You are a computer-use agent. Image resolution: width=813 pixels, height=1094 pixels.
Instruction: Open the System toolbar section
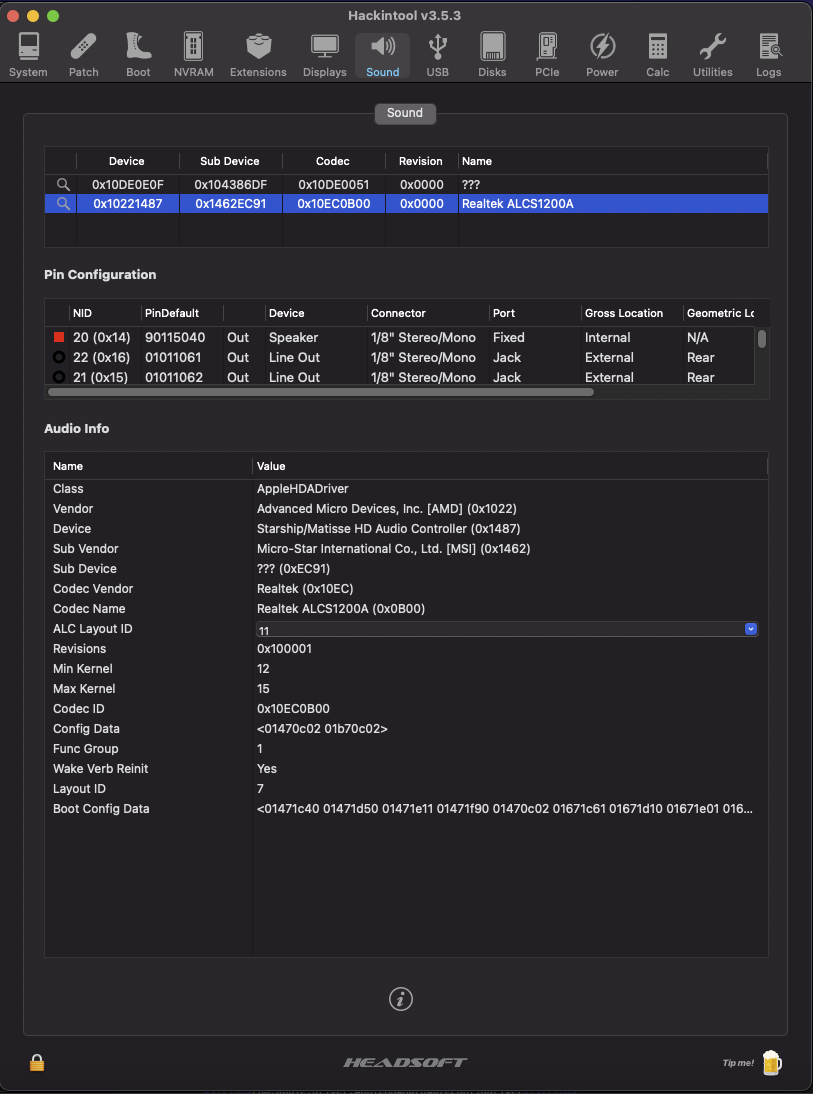pyautogui.click(x=28, y=55)
